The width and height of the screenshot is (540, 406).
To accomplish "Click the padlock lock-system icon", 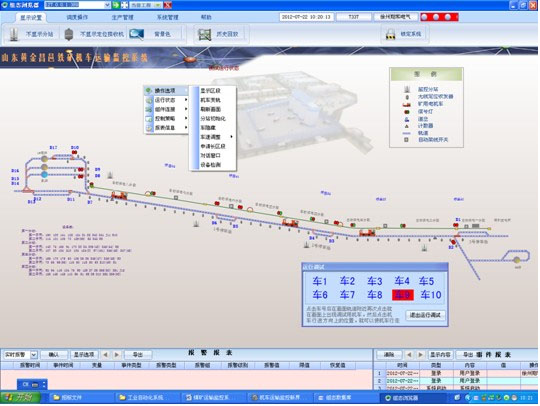I will (391, 34).
